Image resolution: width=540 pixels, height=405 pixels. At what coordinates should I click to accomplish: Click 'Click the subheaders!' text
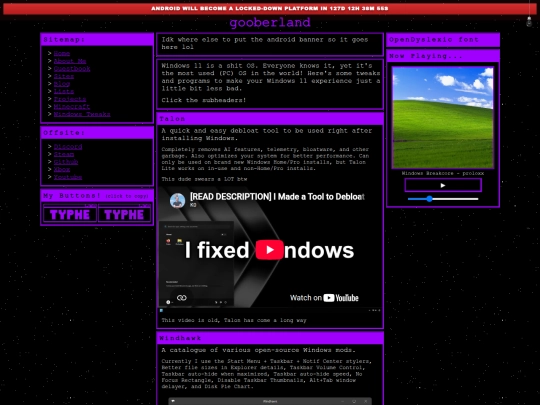(x=204, y=100)
